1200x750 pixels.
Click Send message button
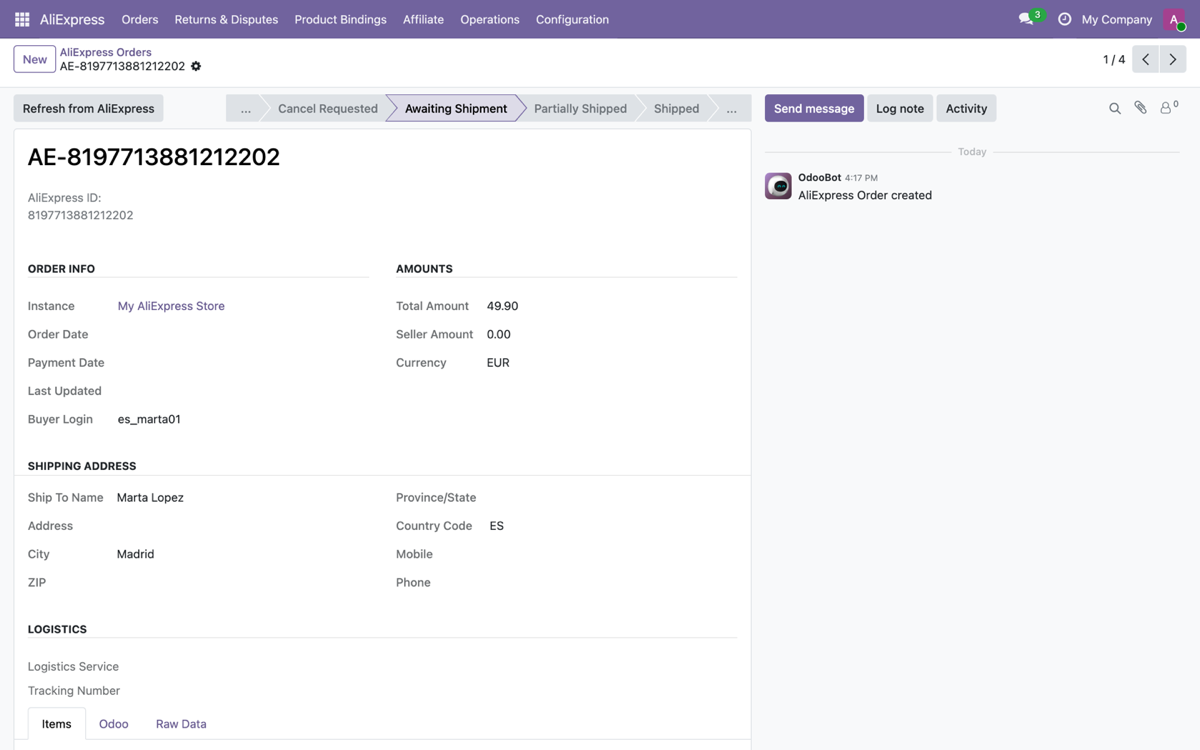814,108
